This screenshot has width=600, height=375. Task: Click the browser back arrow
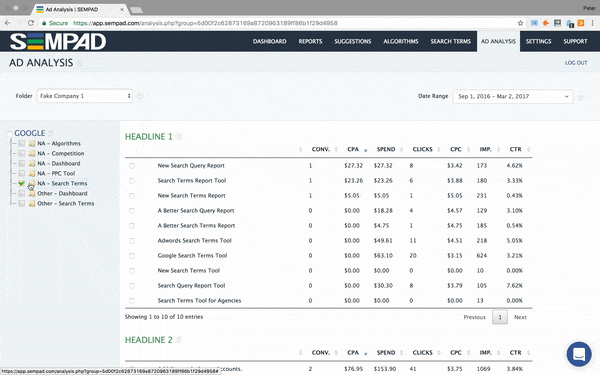(x=8, y=23)
